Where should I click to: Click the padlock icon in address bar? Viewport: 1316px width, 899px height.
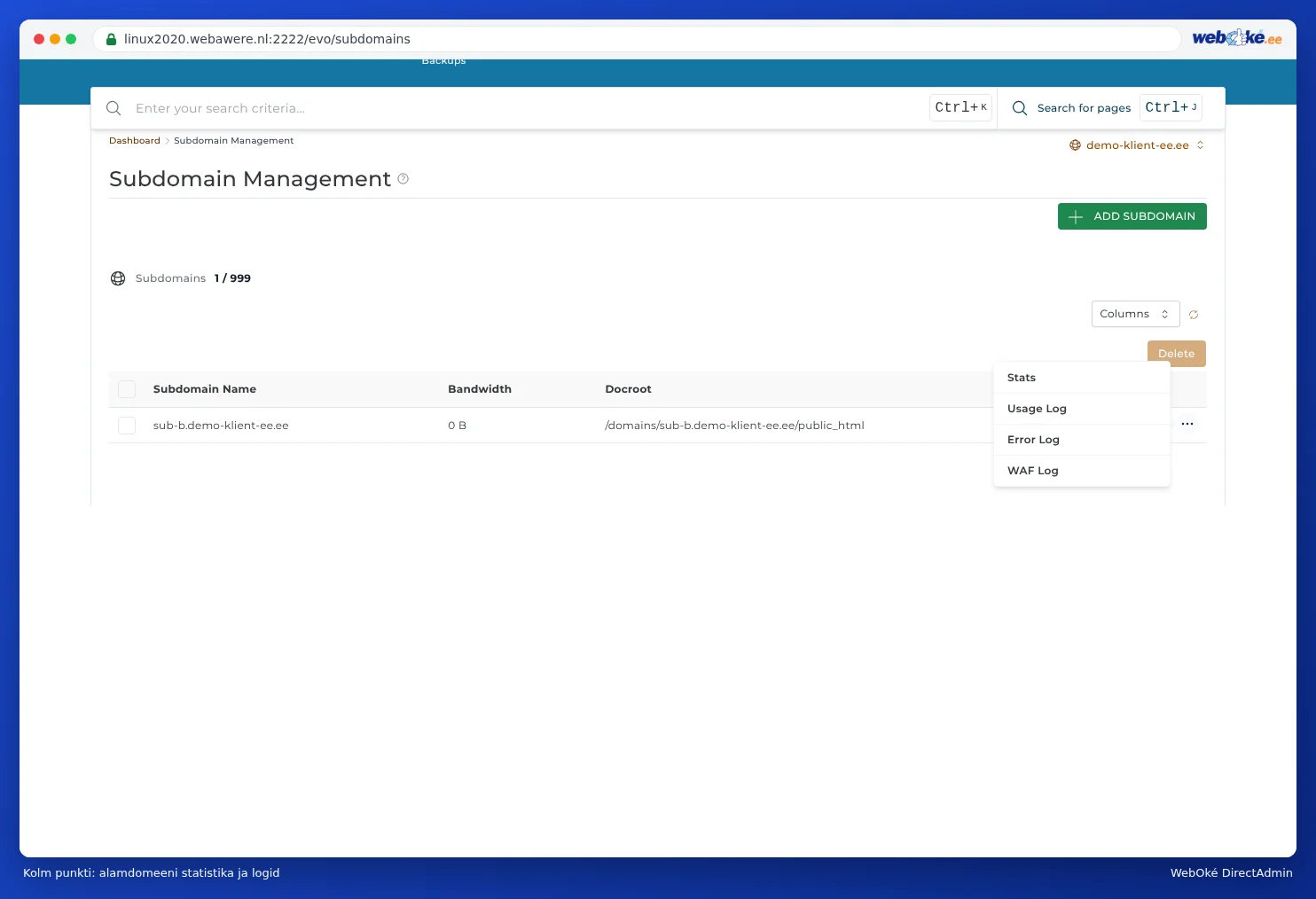111,39
